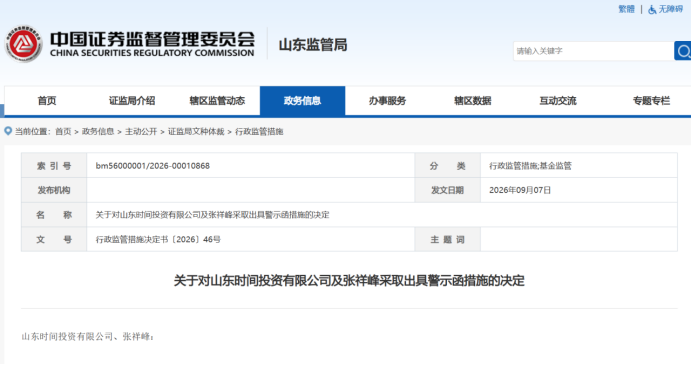Open the 辖区数据 navigation tab
The image size is (692, 365).
click(x=473, y=101)
